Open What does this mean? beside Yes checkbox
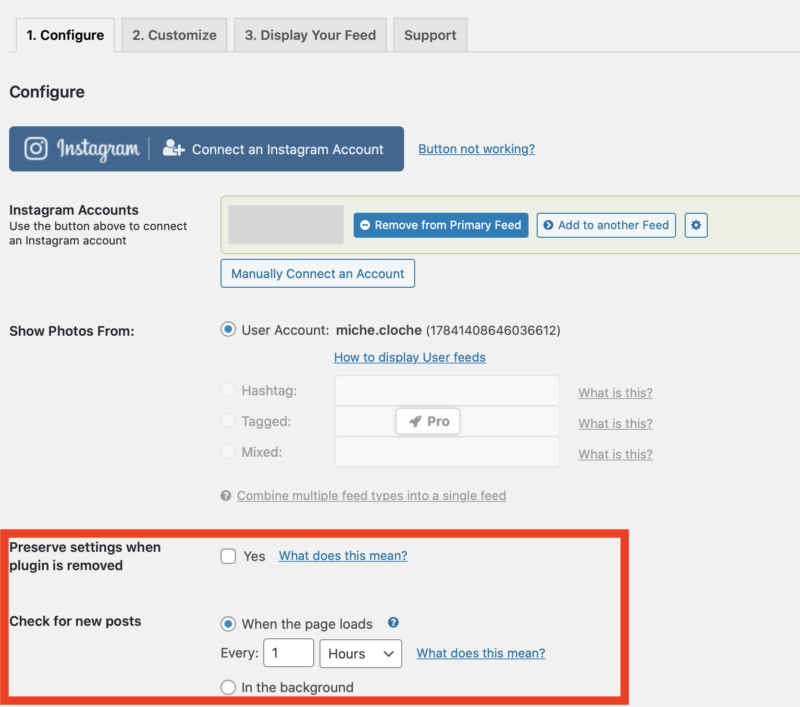The image size is (800, 707). click(343, 556)
